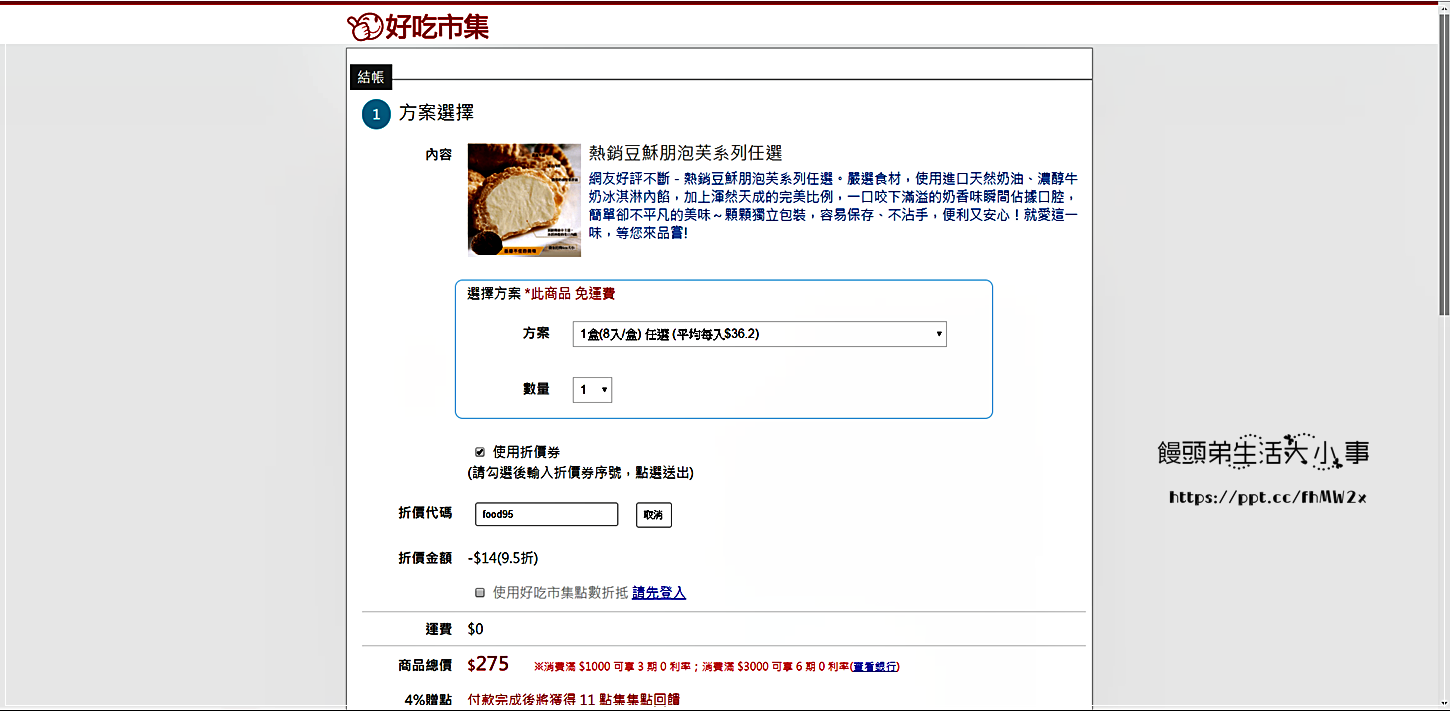Open the 查看銀行 link

[x=874, y=666]
